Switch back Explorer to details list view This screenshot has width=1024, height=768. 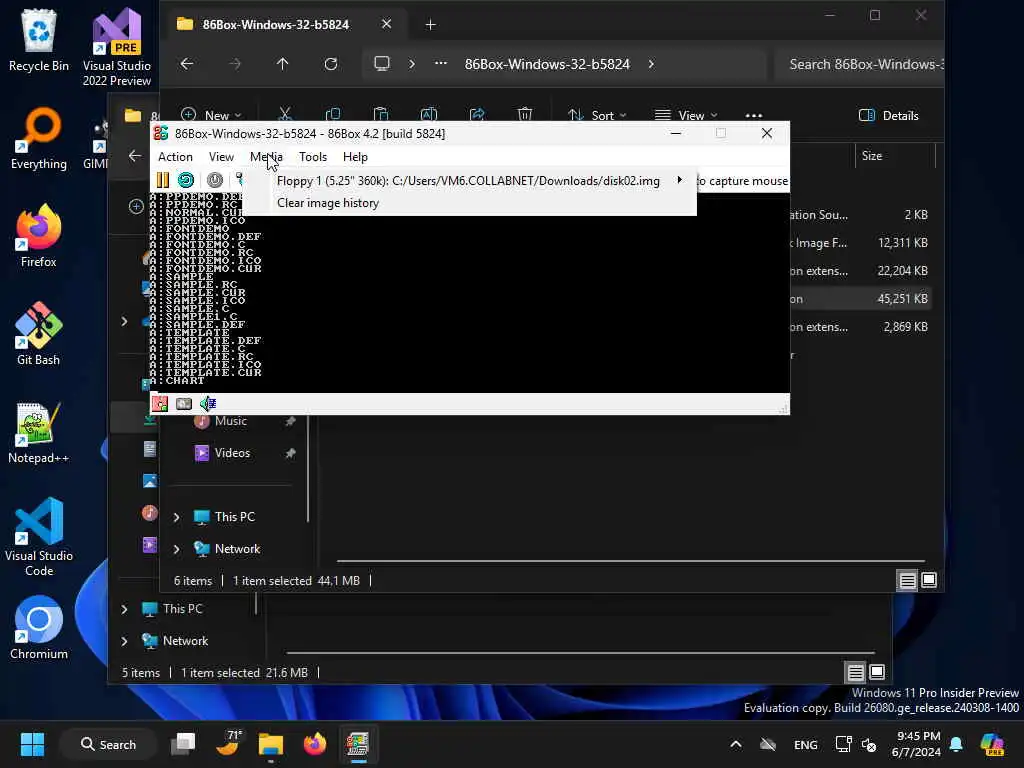point(856,672)
